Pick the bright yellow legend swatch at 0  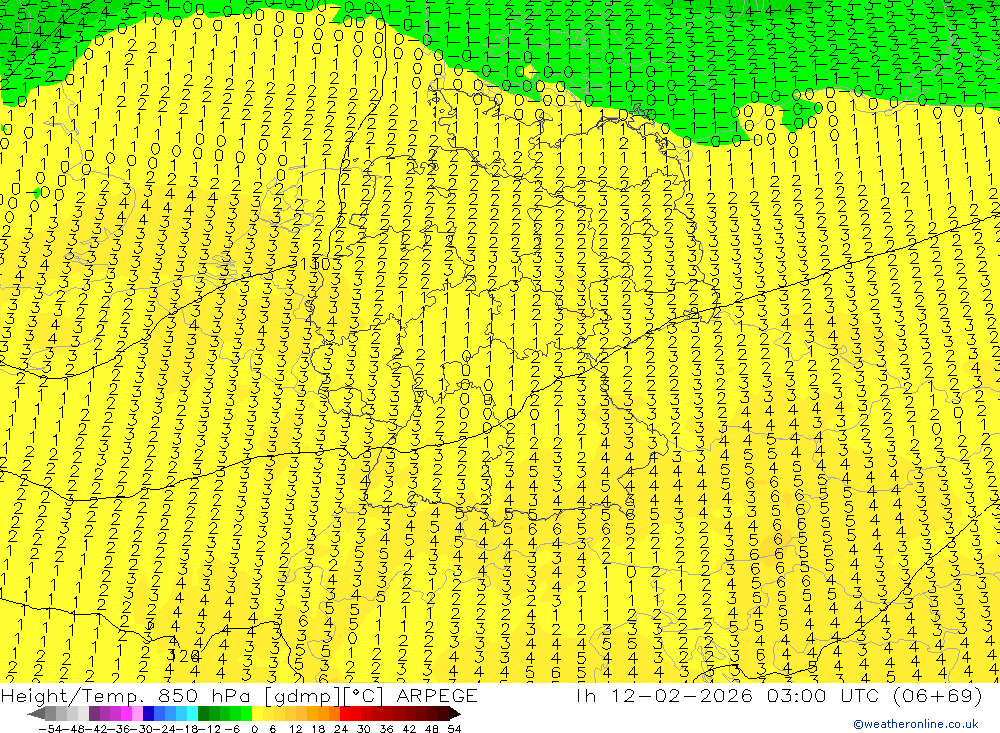tap(258, 713)
